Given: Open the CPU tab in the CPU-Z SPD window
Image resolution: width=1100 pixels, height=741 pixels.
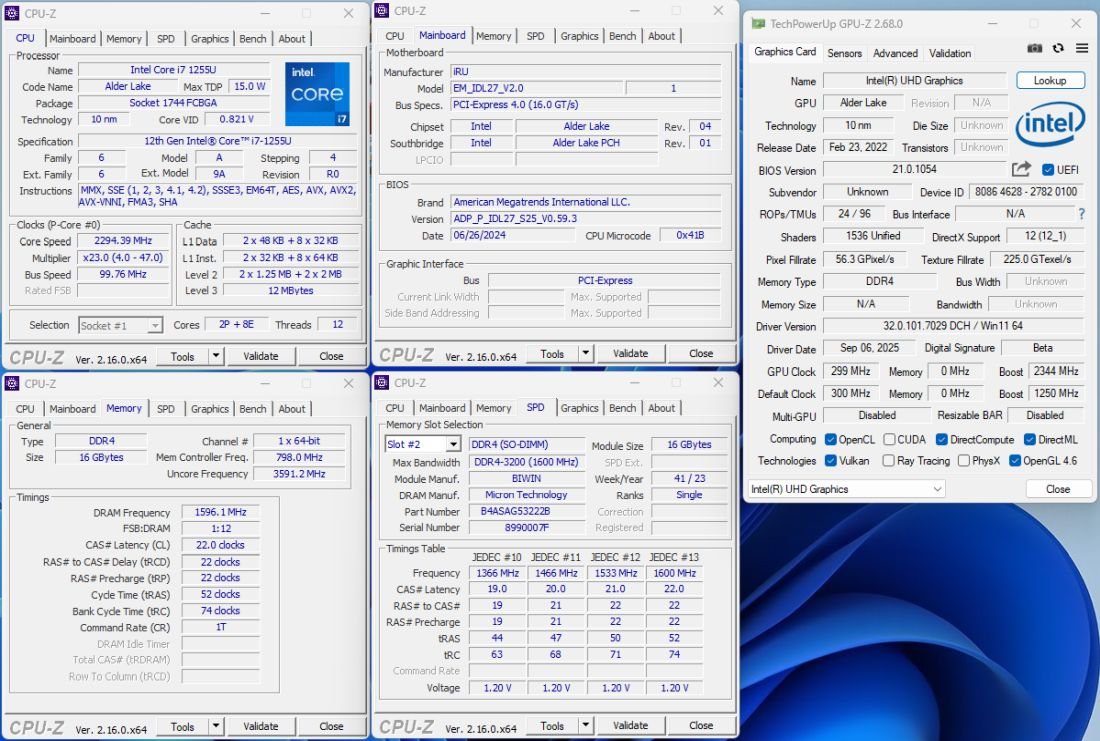Looking at the screenshot, I should pyautogui.click(x=394, y=408).
